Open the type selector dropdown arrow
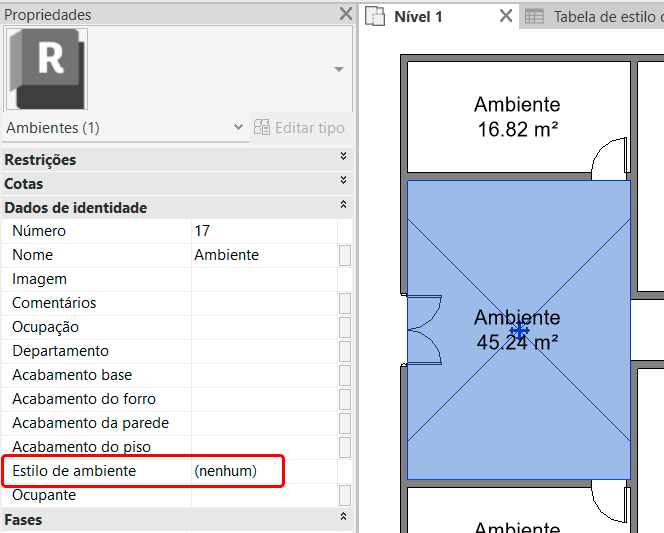This screenshot has width=664, height=533. click(x=339, y=69)
